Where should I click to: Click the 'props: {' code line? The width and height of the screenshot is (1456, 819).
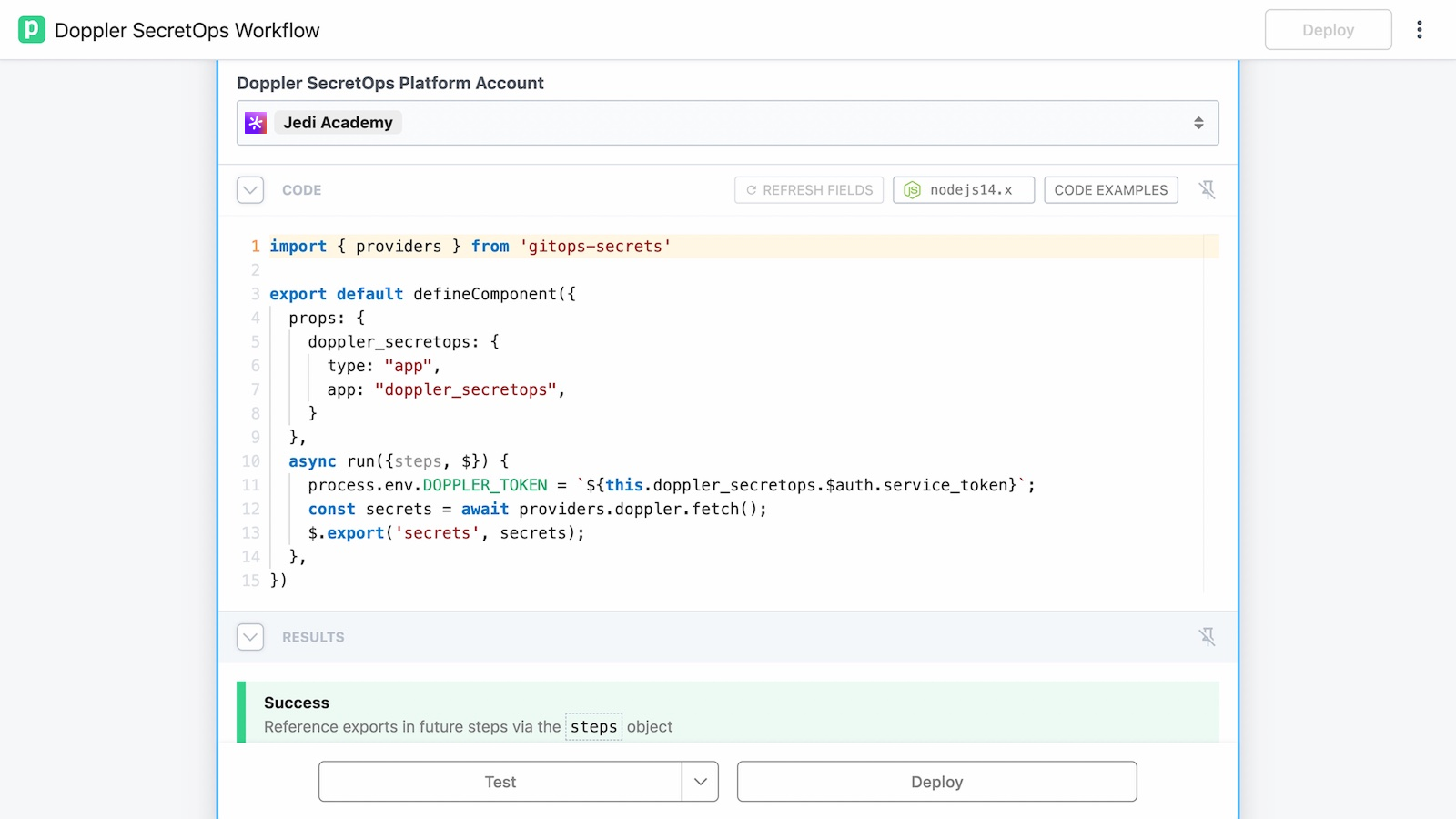tap(327, 318)
